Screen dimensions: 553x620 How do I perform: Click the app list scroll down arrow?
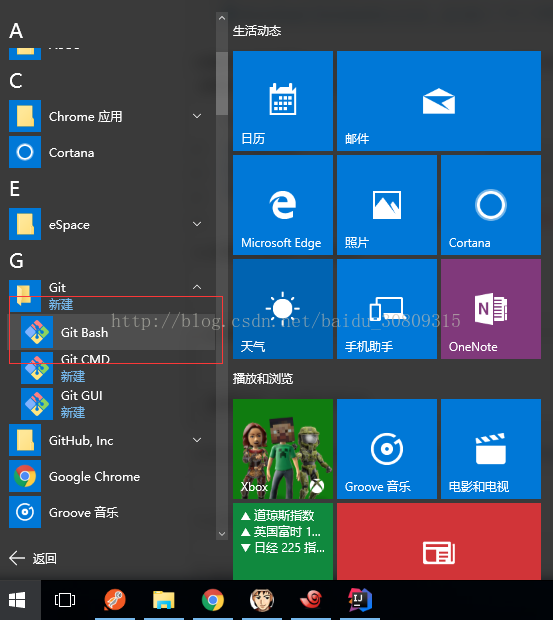pyautogui.click(x=222, y=534)
